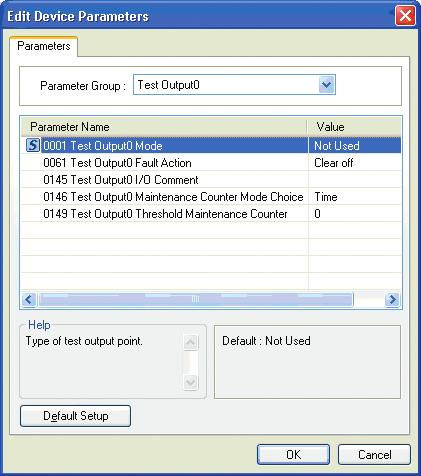The width and height of the screenshot is (421, 476).
Task: Click the S icon beside Test Output0 Mode
Action: pyautogui.click(x=33, y=145)
